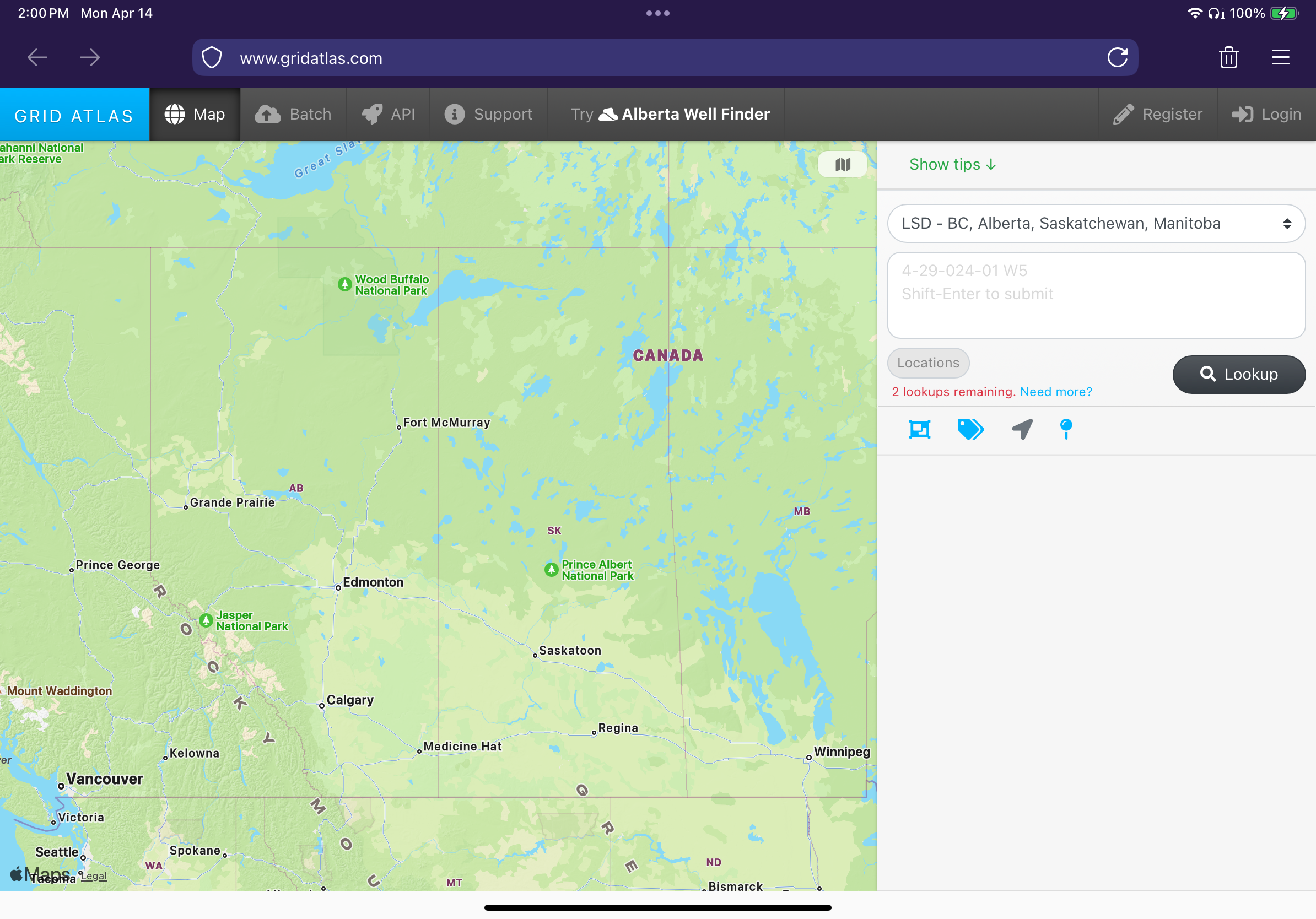
Task: Click the Winnipeg label on the map
Action: pos(842,752)
